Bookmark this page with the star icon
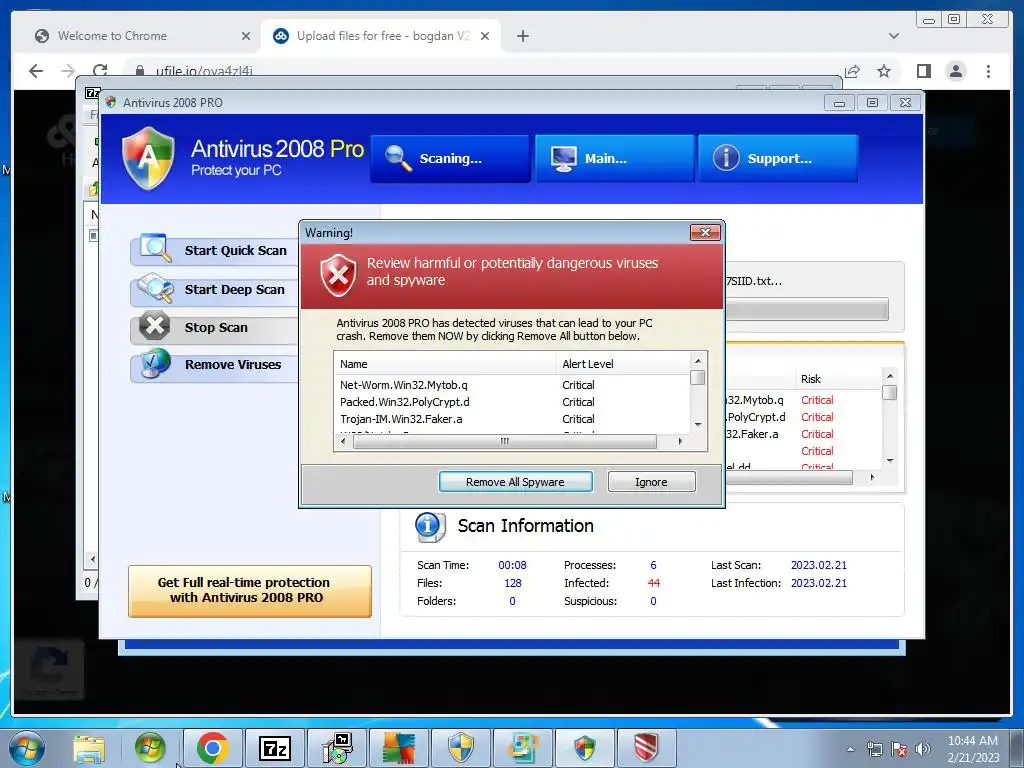This screenshot has height=768, width=1024. [x=884, y=71]
